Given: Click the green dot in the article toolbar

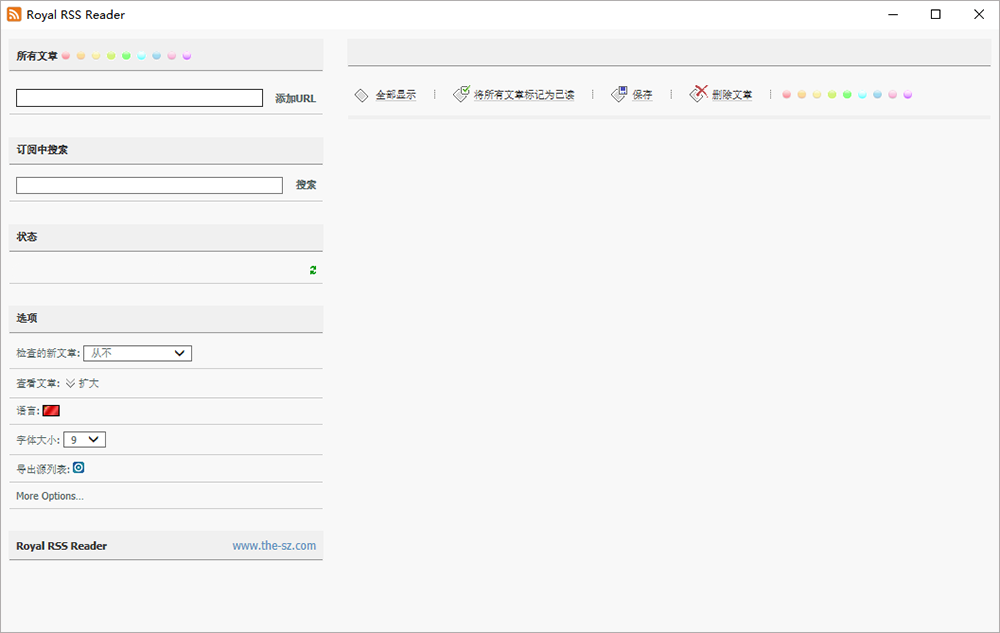Looking at the screenshot, I should tap(847, 94).
